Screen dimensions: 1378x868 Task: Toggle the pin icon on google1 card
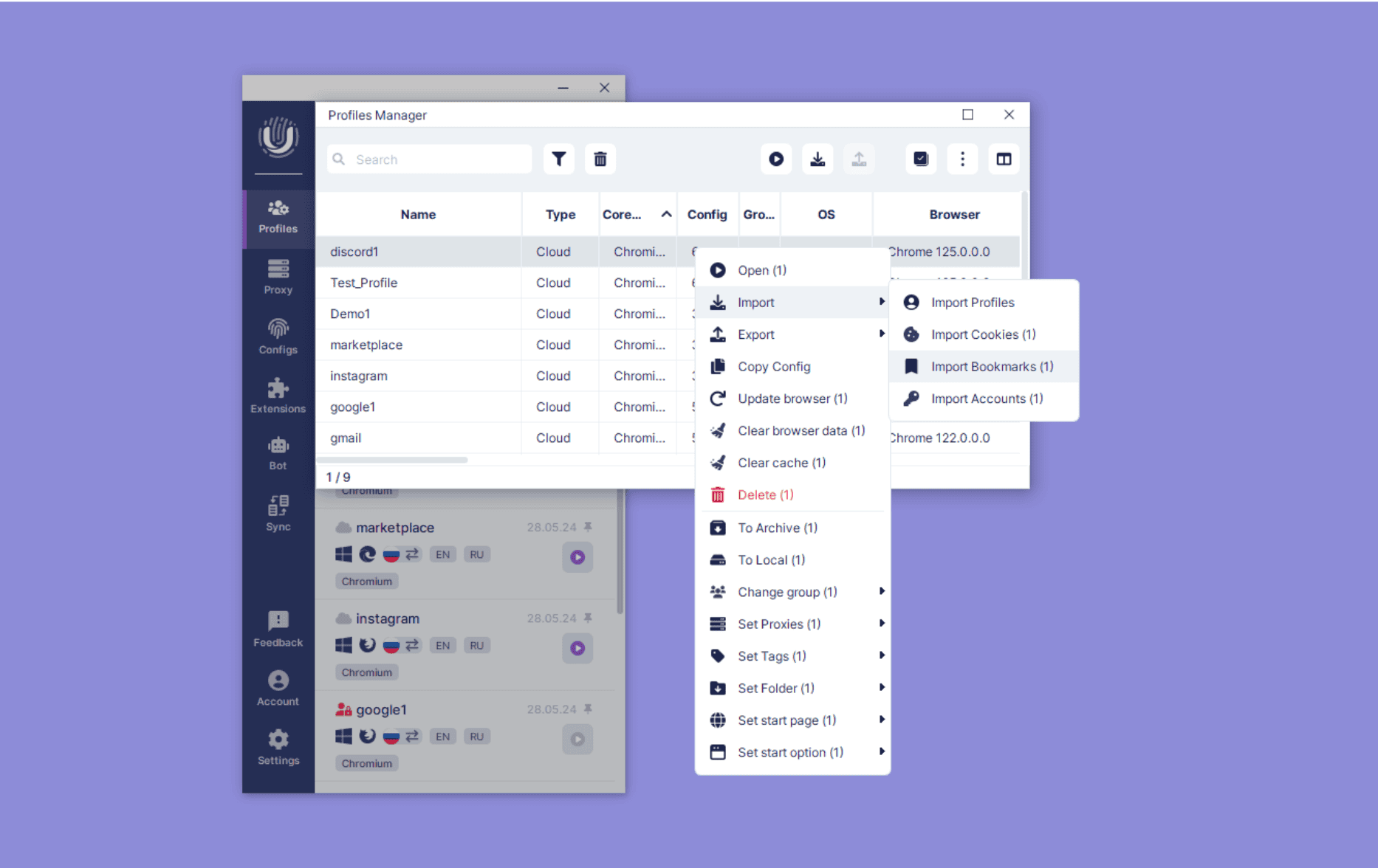[589, 709]
